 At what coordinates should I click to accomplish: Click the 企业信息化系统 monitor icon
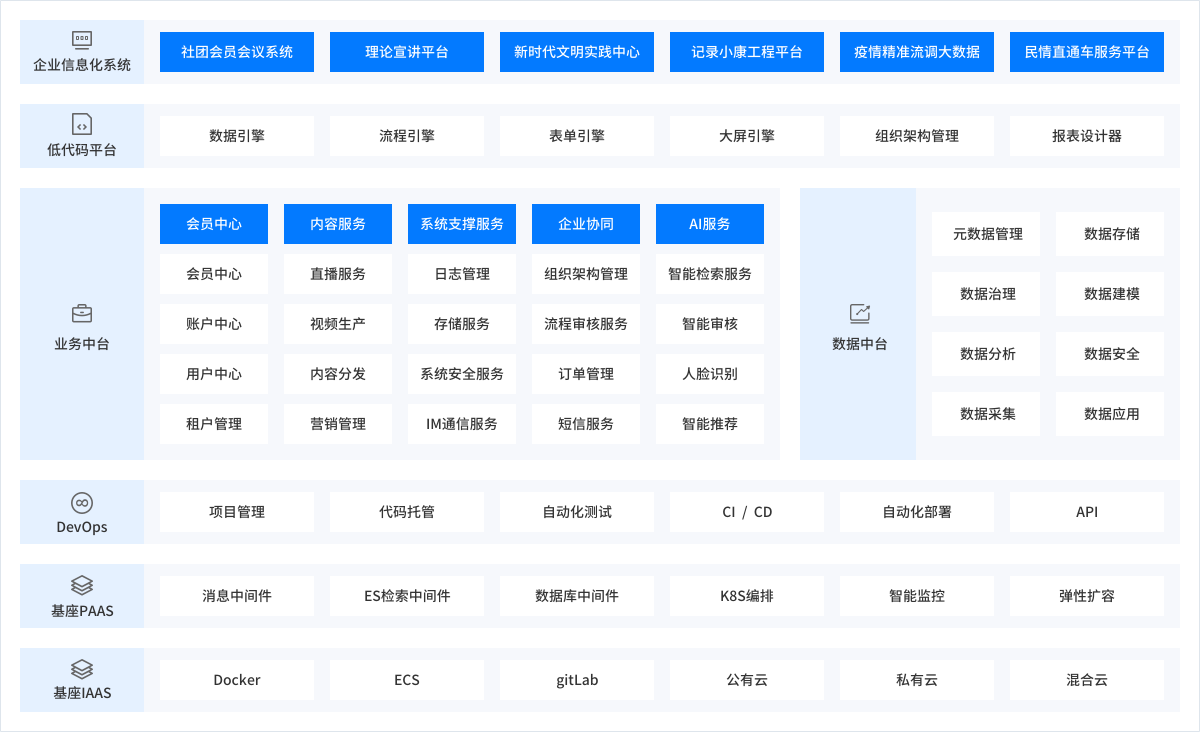pos(82,40)
